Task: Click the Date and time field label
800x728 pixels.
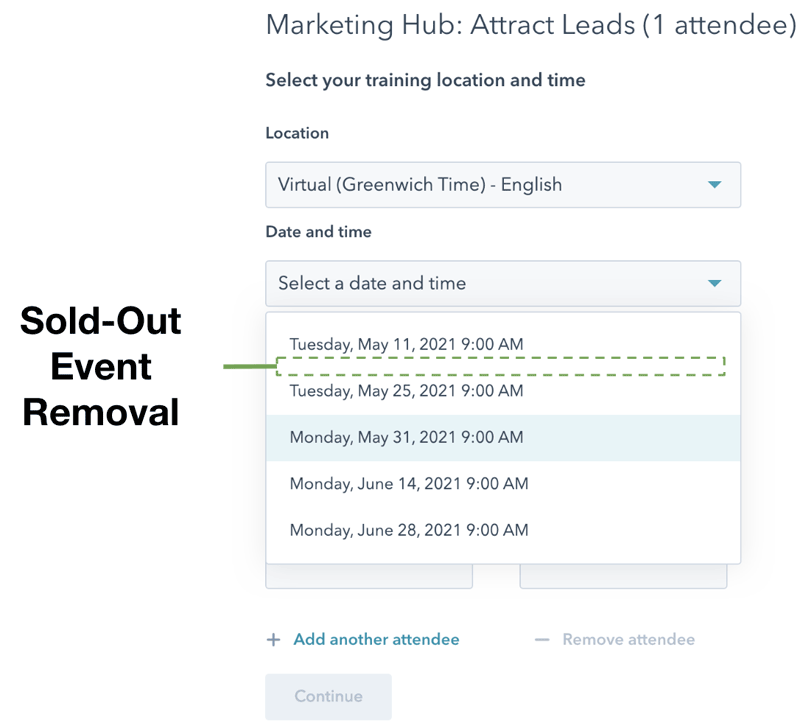Action: coord(318,232)
